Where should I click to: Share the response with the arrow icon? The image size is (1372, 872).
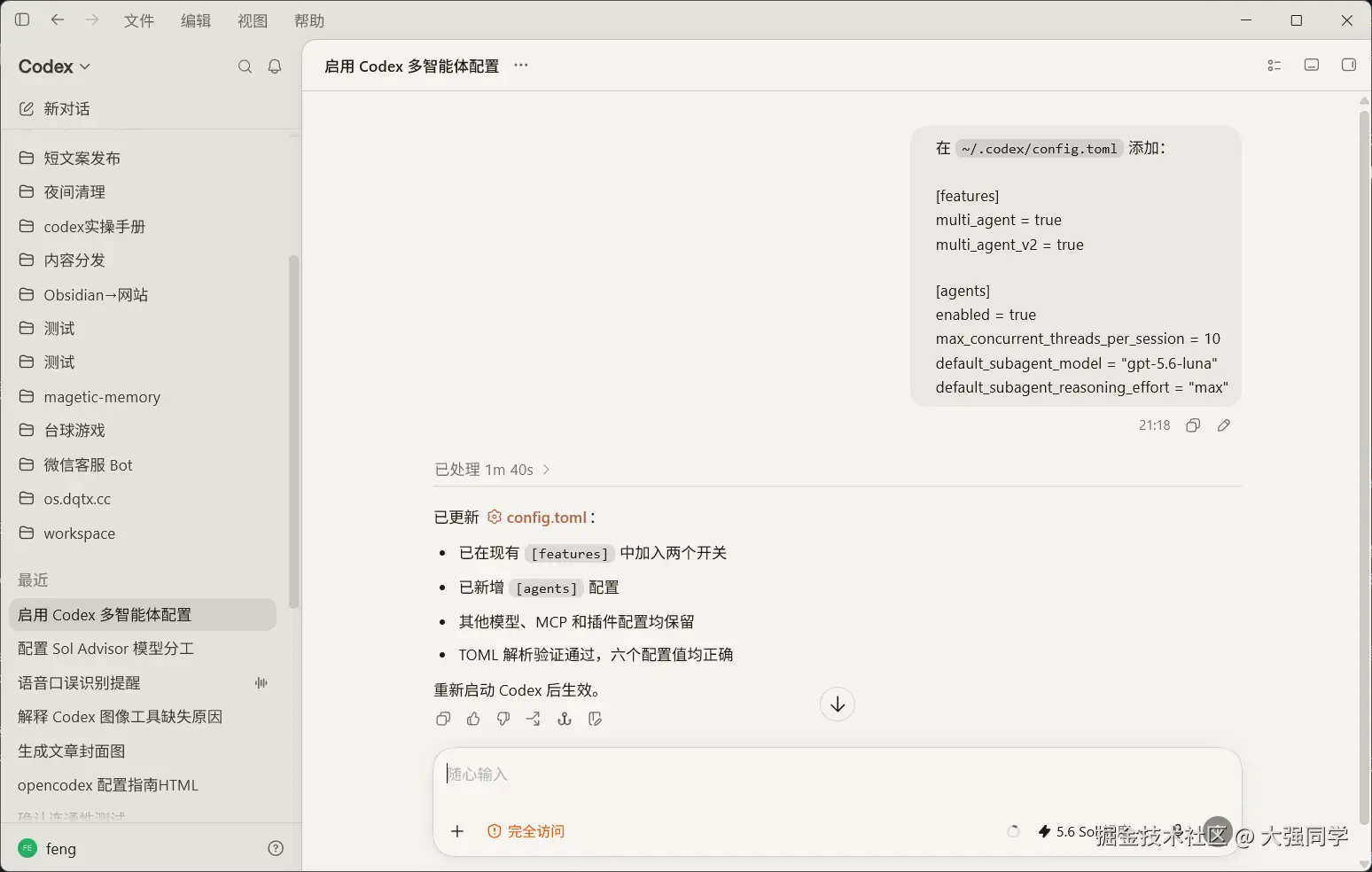(x=534, y=719)
